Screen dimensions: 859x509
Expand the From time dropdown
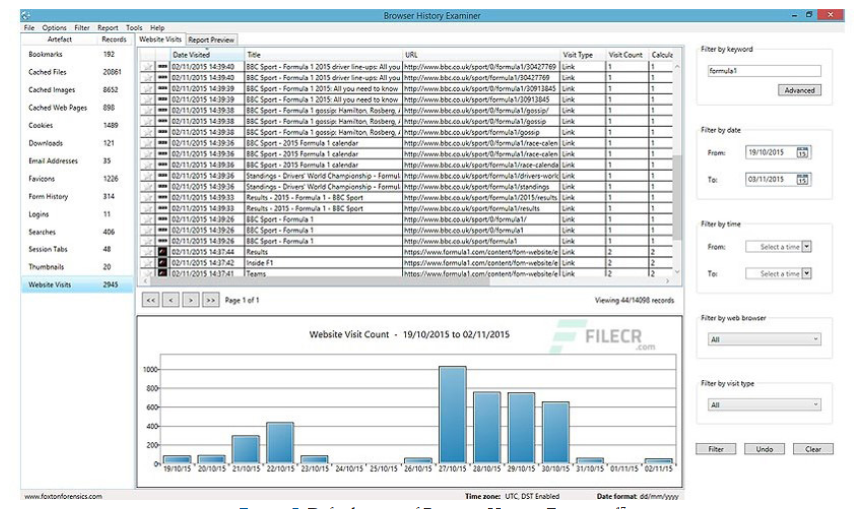coord(806,247)
